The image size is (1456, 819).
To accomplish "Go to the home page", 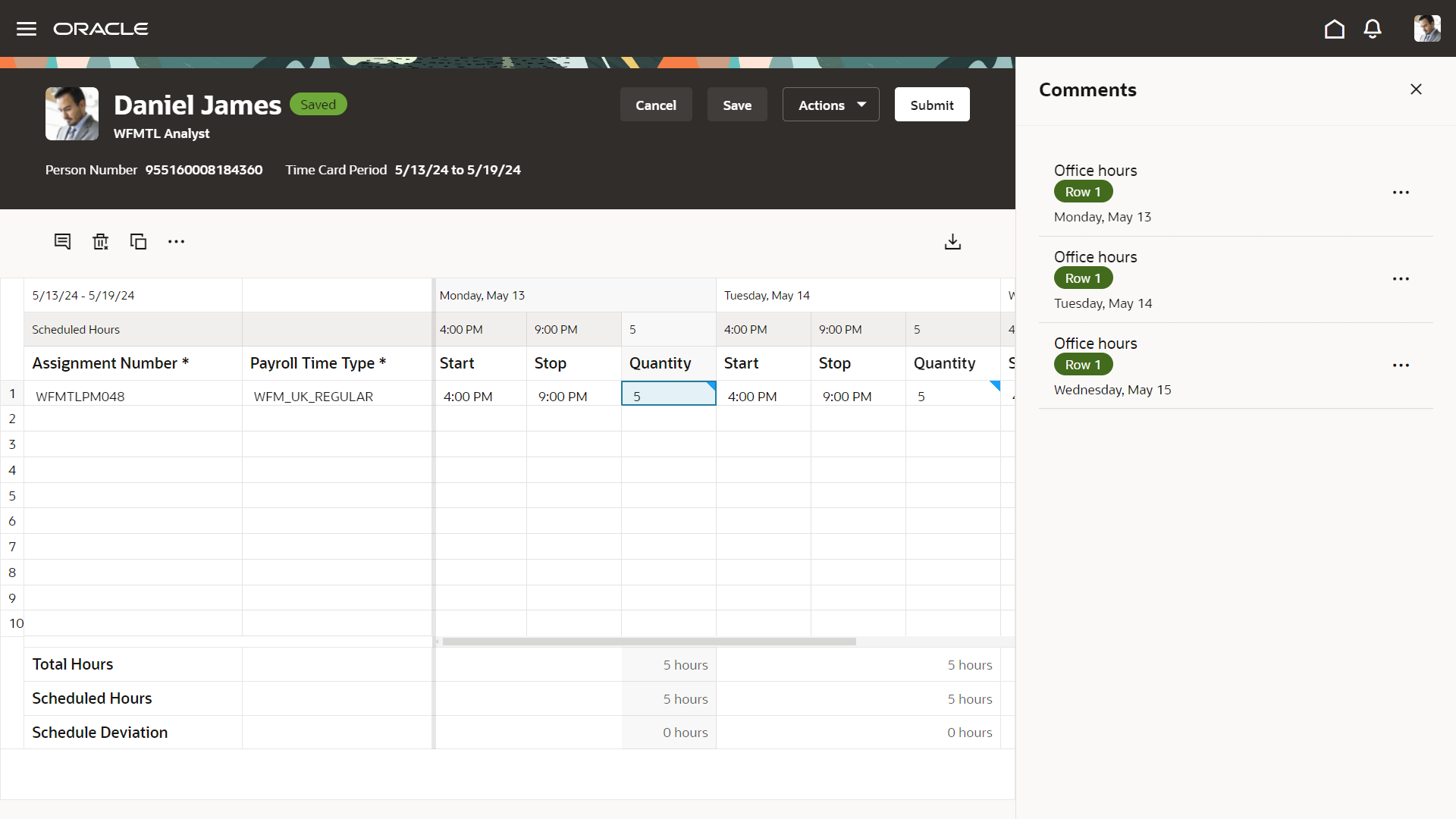I will 1335,29.
